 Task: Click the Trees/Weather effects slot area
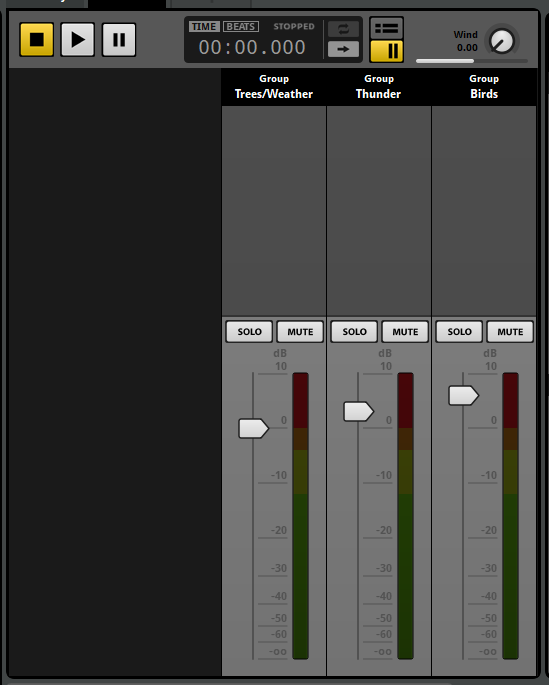[x=274, y=211]
